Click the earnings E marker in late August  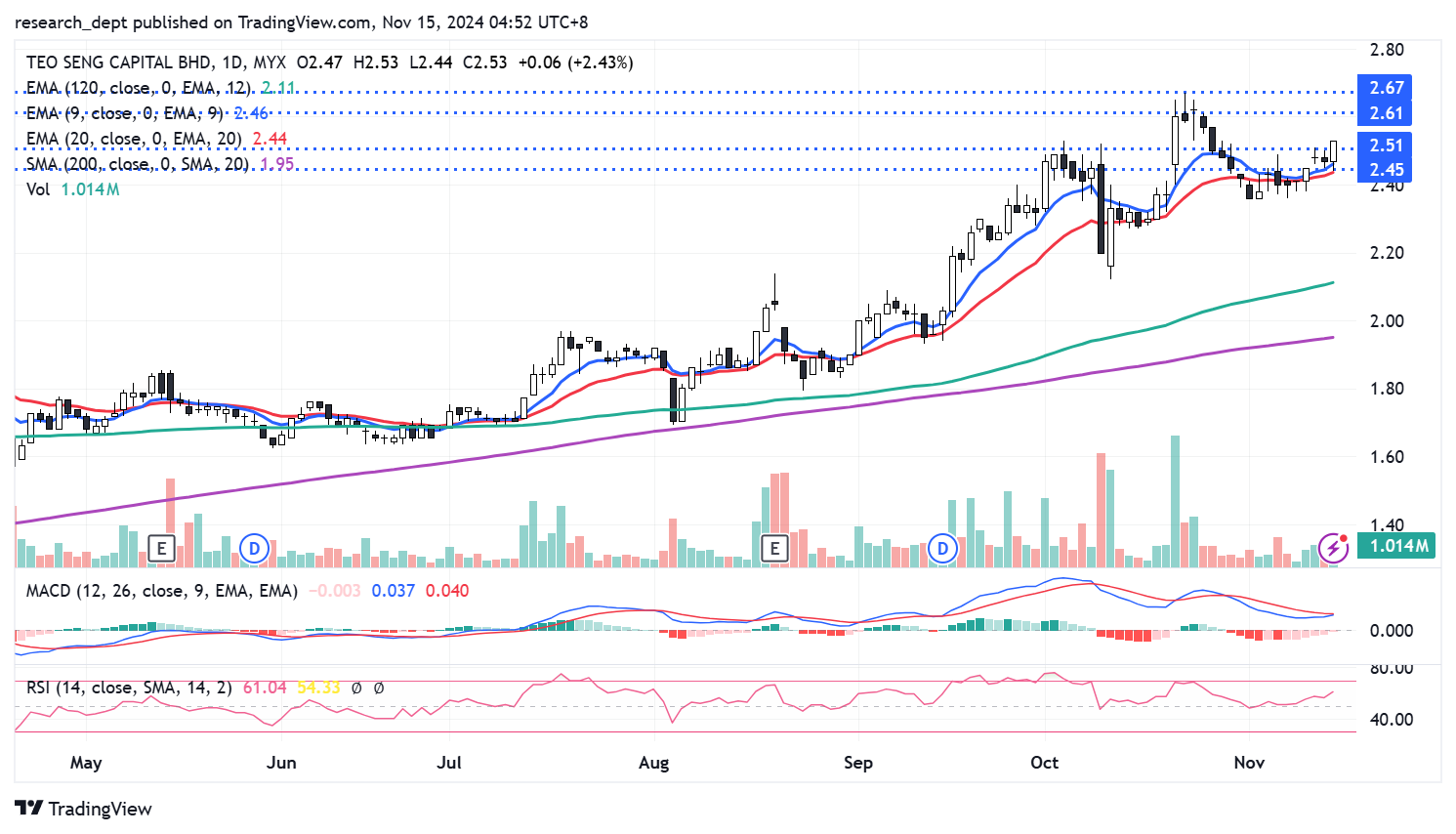coord(774,549)
